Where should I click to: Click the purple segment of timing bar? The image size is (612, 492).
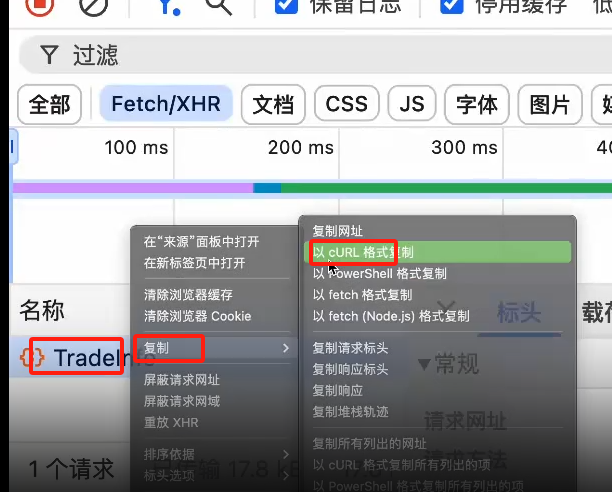tap(133, 188)
